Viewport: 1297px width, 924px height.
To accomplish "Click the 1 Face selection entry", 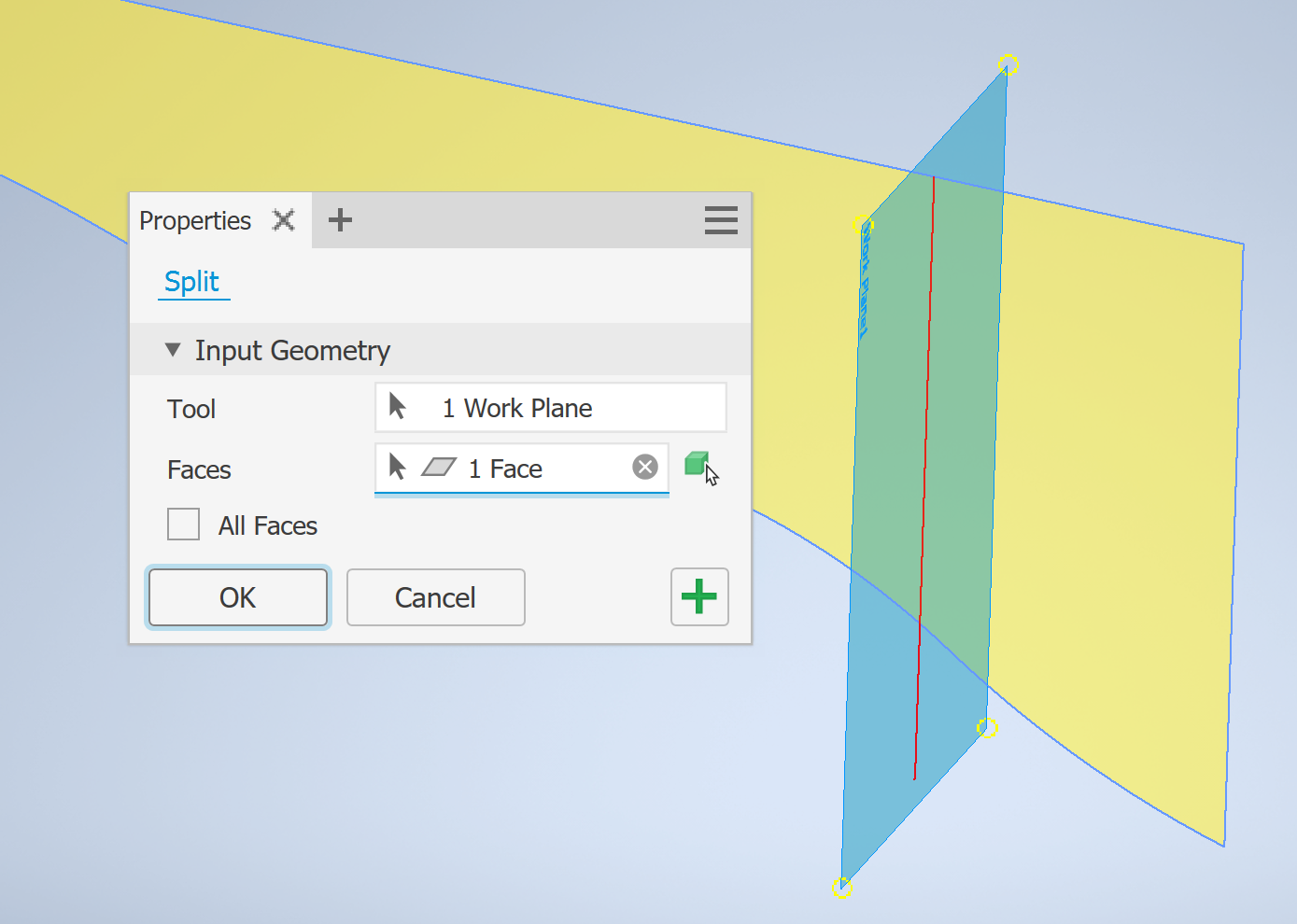I will (504, 468).
